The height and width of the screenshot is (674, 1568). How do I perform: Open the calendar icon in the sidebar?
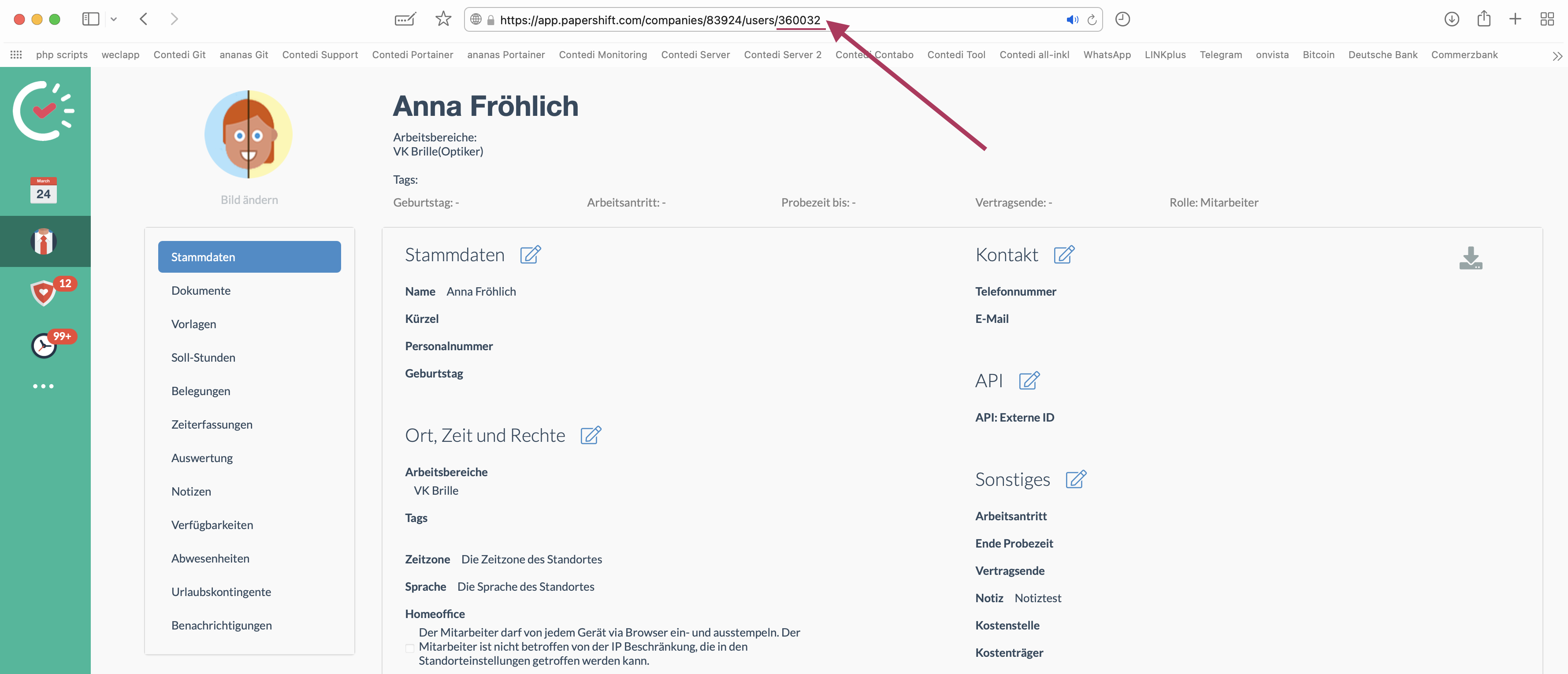(x=43, y=190)
